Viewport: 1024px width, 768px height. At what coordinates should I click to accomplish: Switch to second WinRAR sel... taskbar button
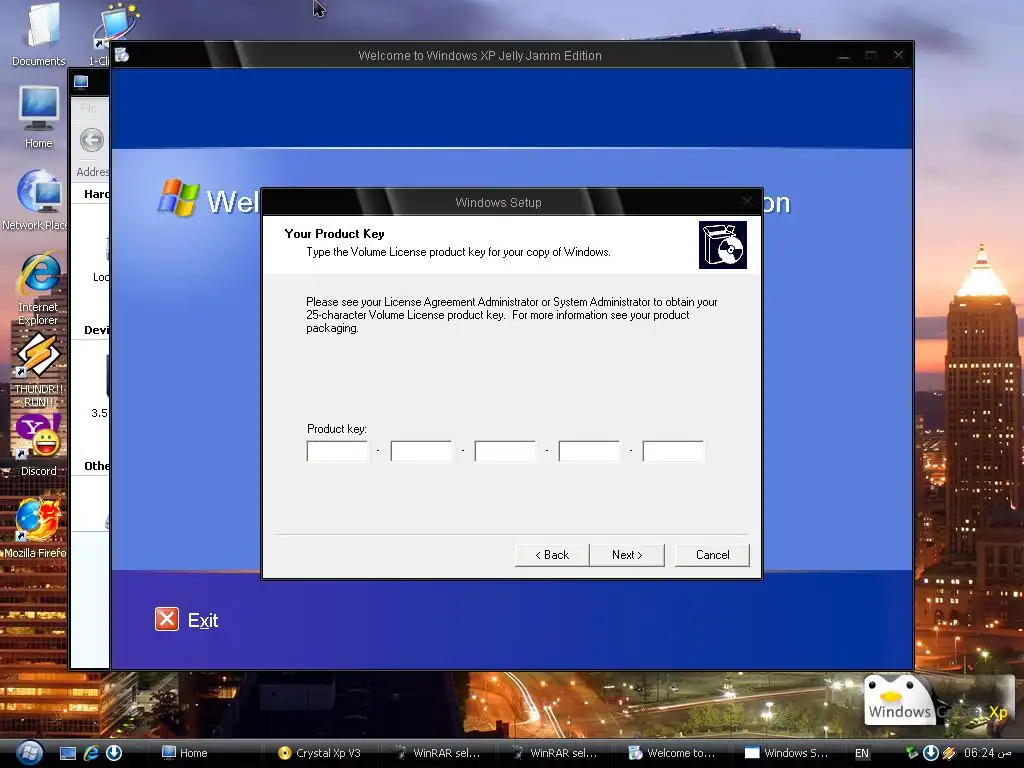point(554,753)
